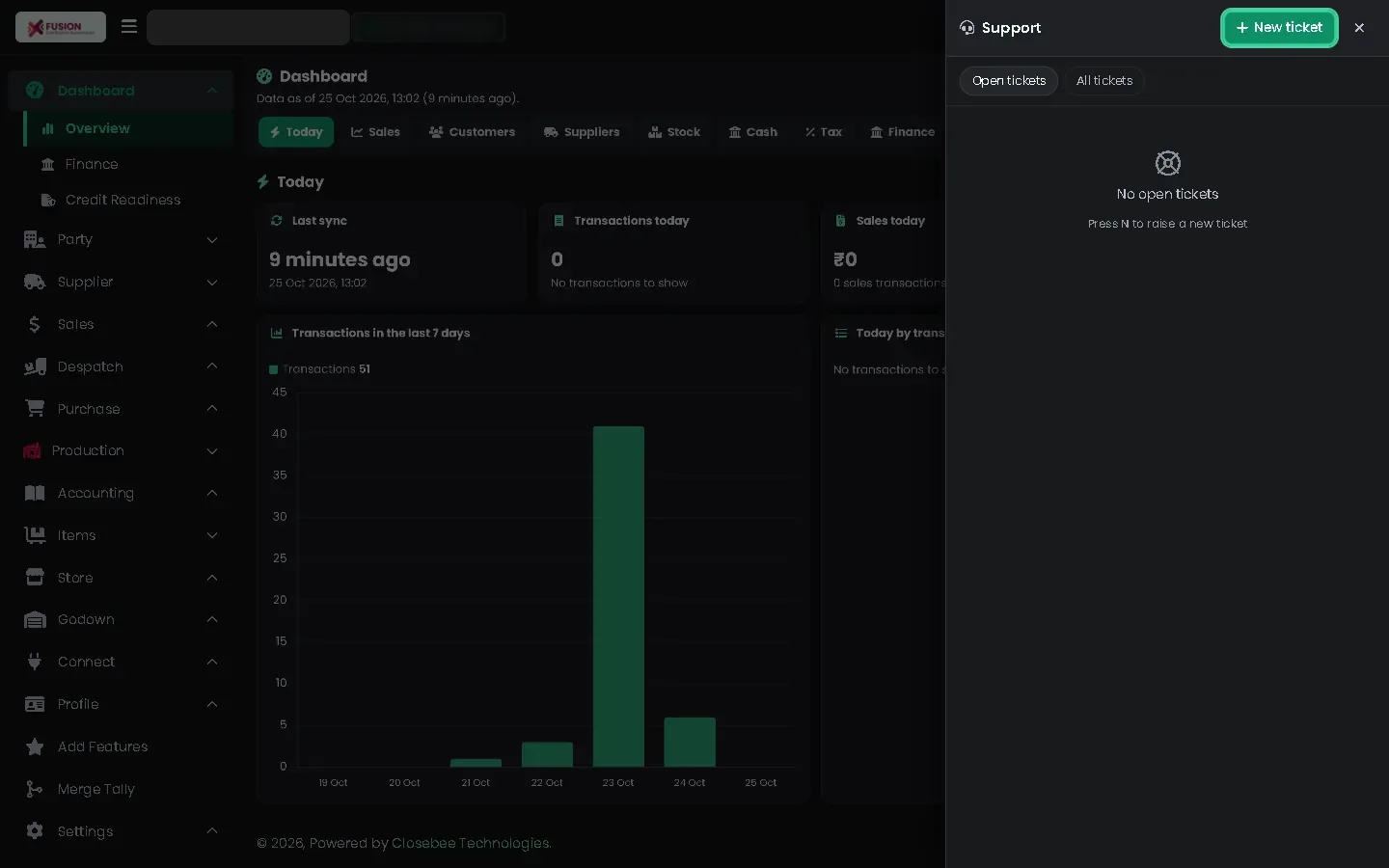The height and width of the screenshot is (868, 1389).
Task: Expand the Party menu chevron
Action: [212, 239]
